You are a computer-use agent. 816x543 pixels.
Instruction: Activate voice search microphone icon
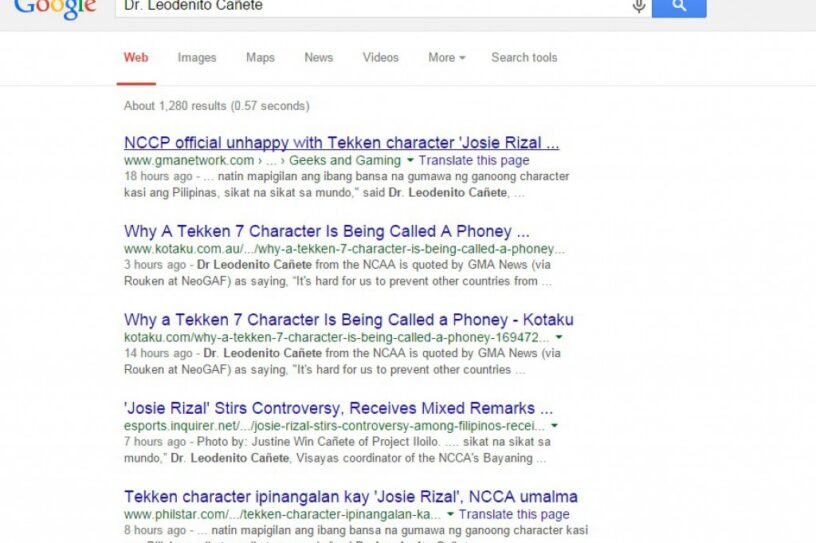639,6
